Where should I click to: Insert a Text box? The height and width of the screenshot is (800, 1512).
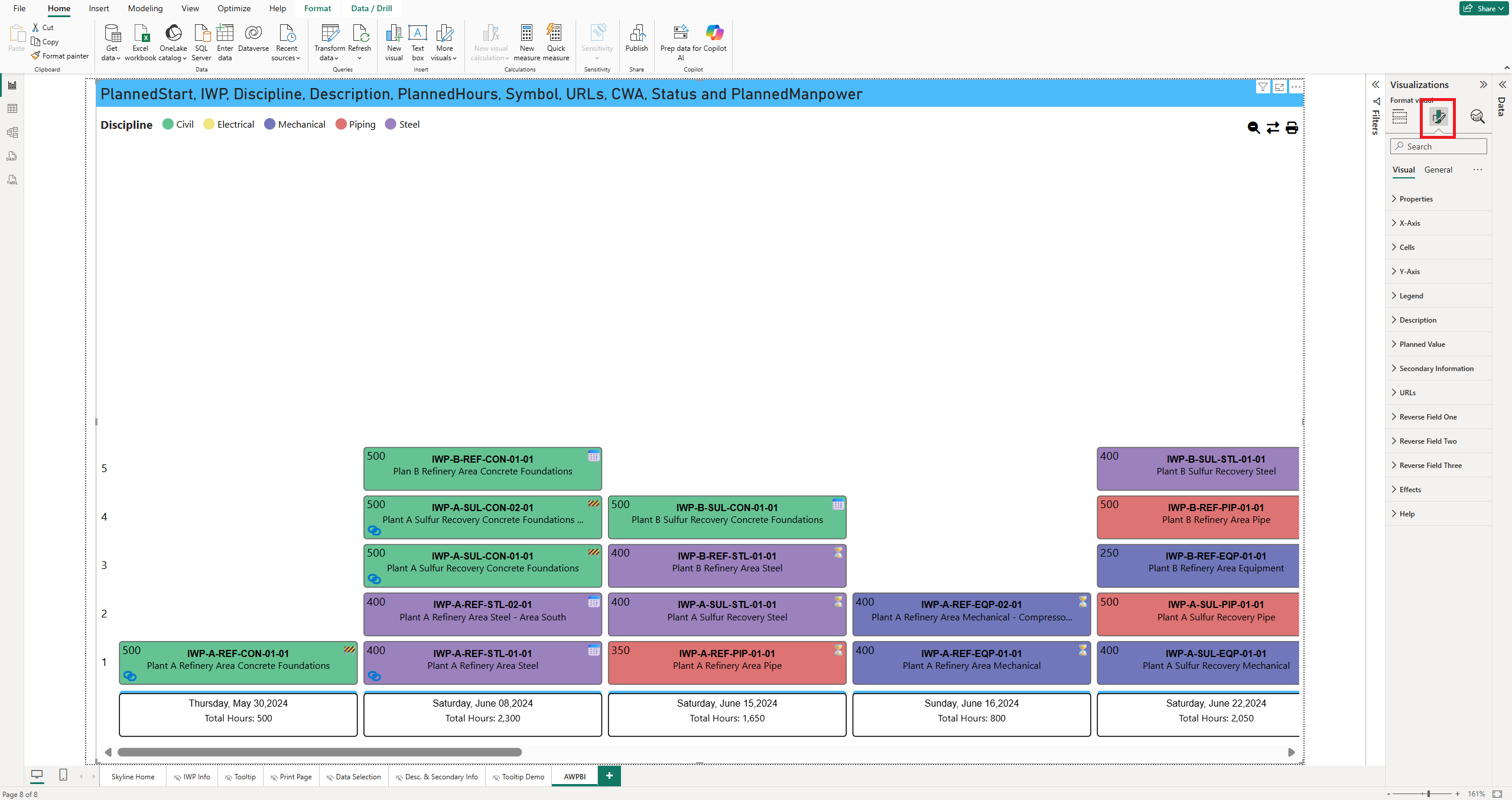coord(418,43)
